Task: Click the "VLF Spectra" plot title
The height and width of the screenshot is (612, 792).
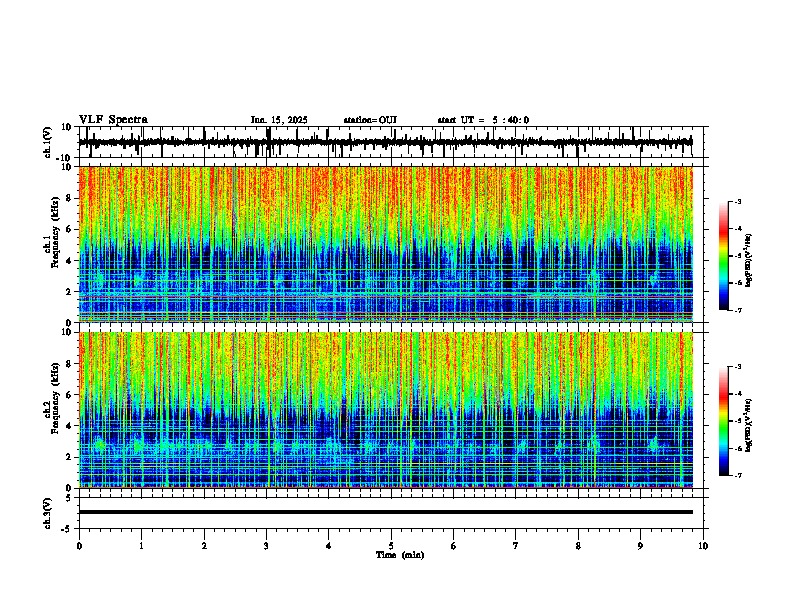Action: tap(113, 120)
